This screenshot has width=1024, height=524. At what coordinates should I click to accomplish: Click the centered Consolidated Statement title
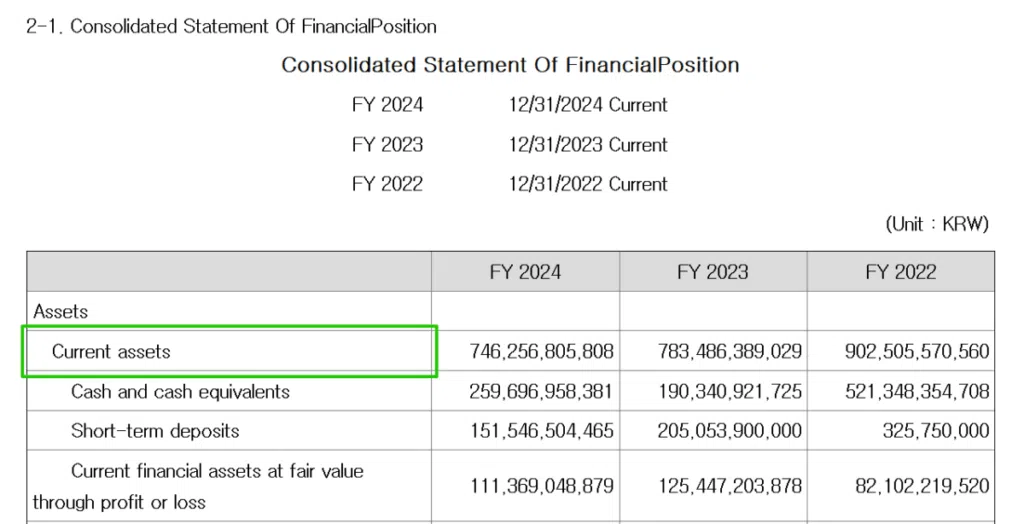click(x=510, y=65)
